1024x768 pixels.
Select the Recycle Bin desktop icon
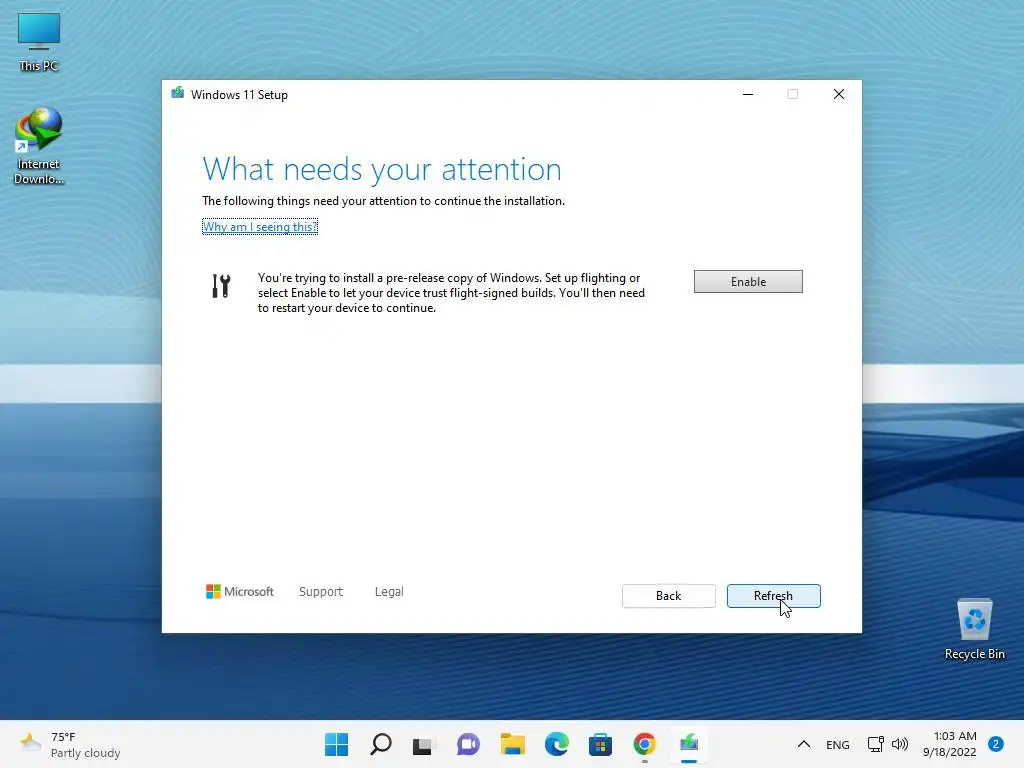coord(974,630)
